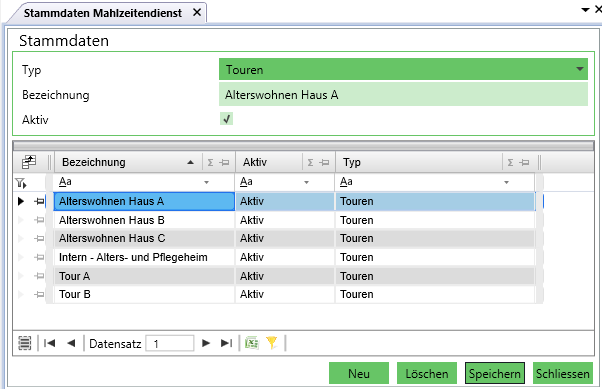This screenshot has height=389, width=602.
Task: Toggle the Aktiv checkbox
Action: click(227, 119)
